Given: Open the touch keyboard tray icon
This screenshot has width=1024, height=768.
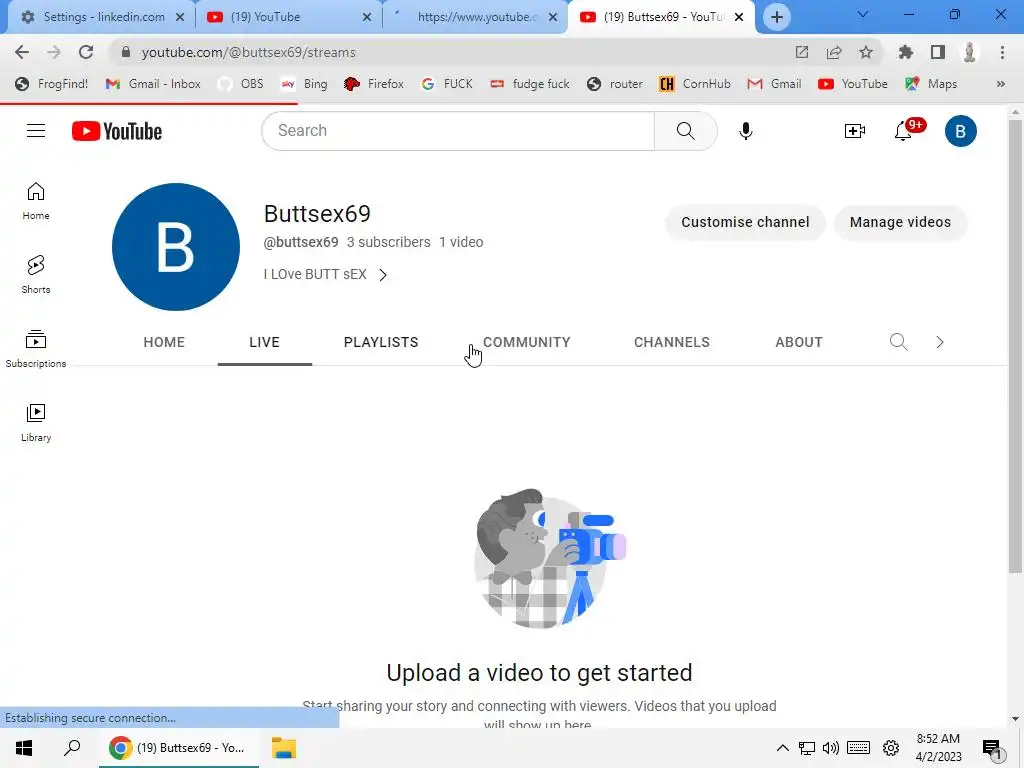Looking at the screenshot, I should pos(858,748).
